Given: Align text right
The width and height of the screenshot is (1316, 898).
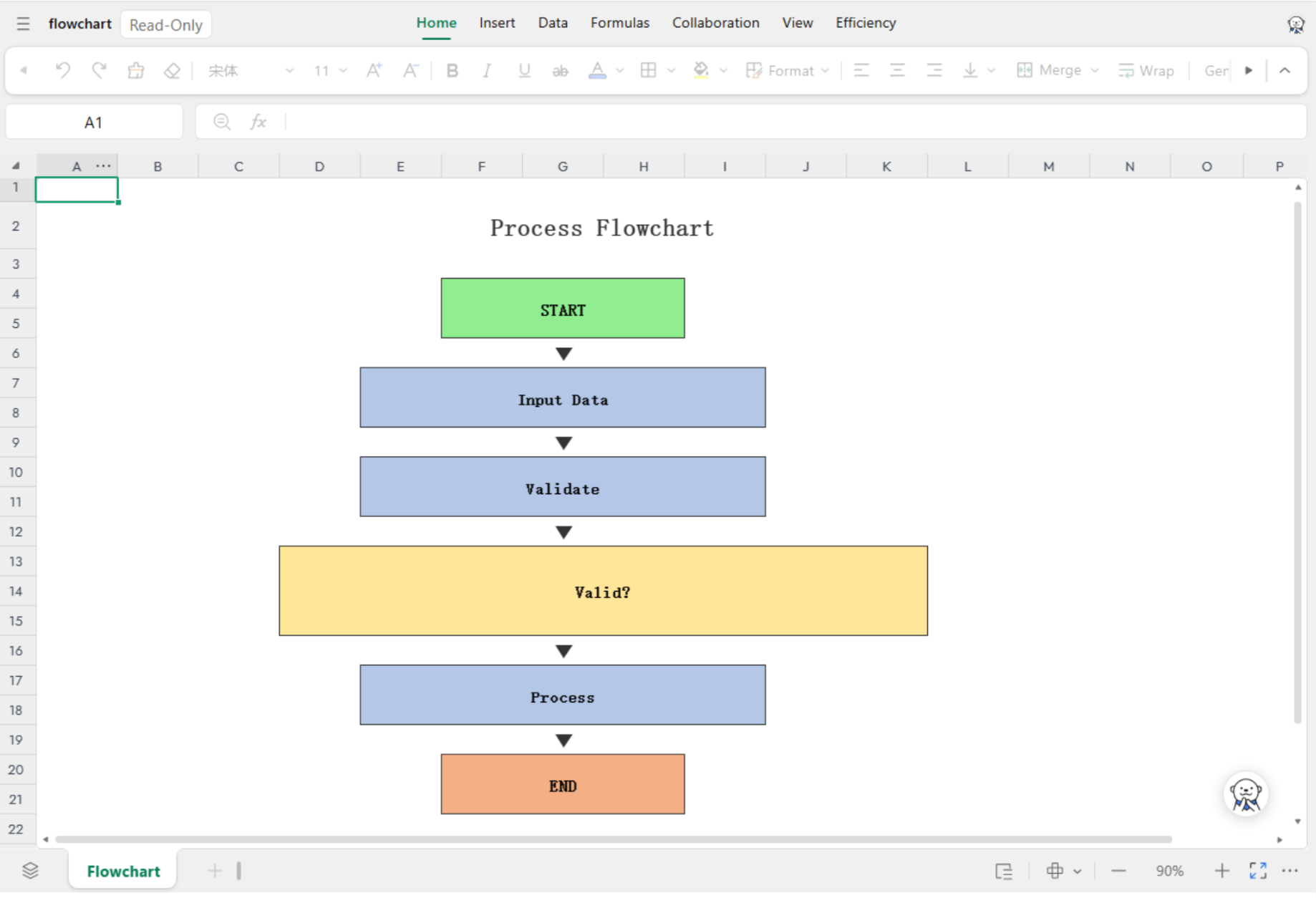Looking at the screenshot, I should (934, 70).
